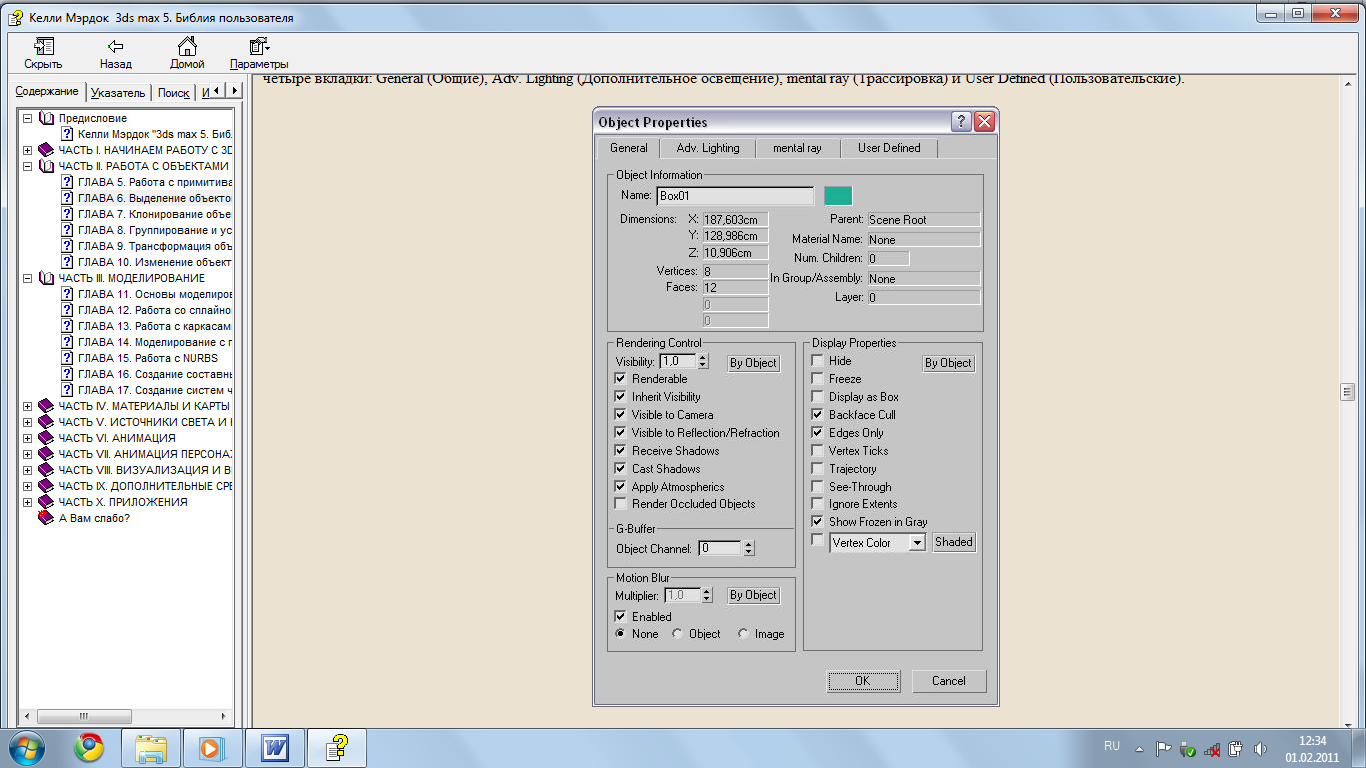Click the book icon of 'А Вам слабо?'
The image size is (1366, 768).
pos(46,518)
